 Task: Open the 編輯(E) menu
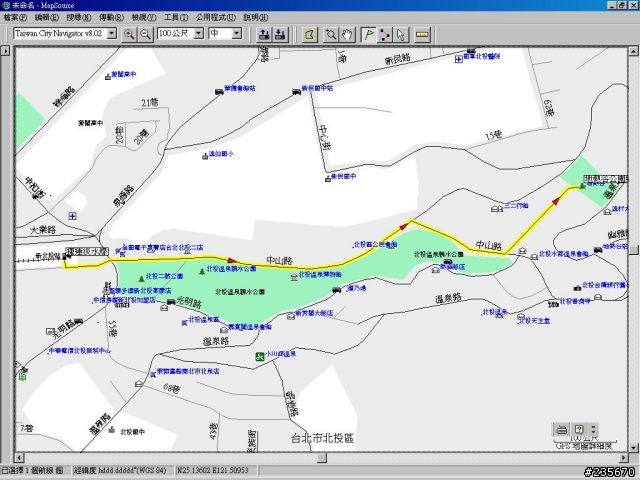click(x=47, y=18)
